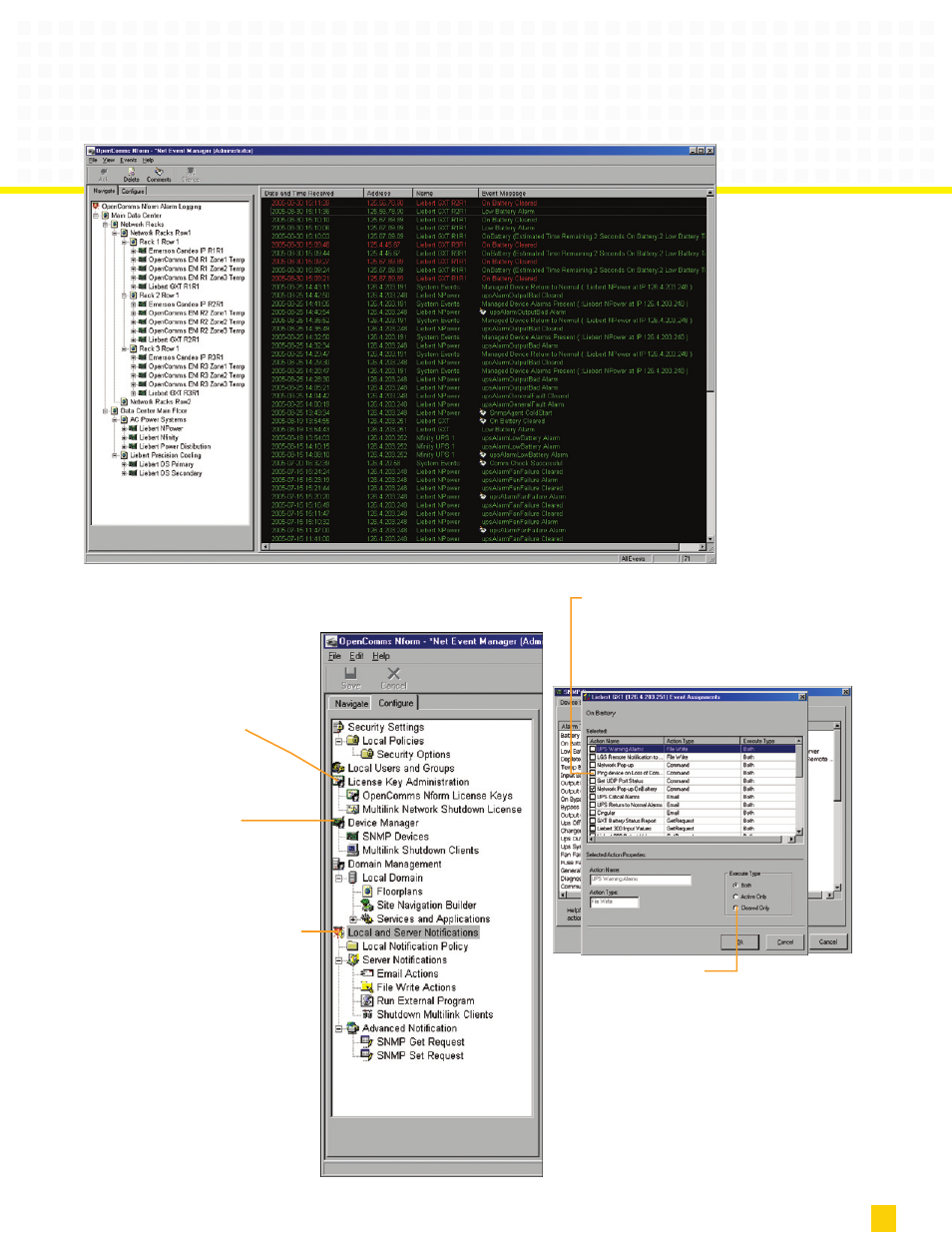Click Ok in Event Assignments dialog
Image resolution: width=952 pixels, height=1233 pixels.
point(739,941)
